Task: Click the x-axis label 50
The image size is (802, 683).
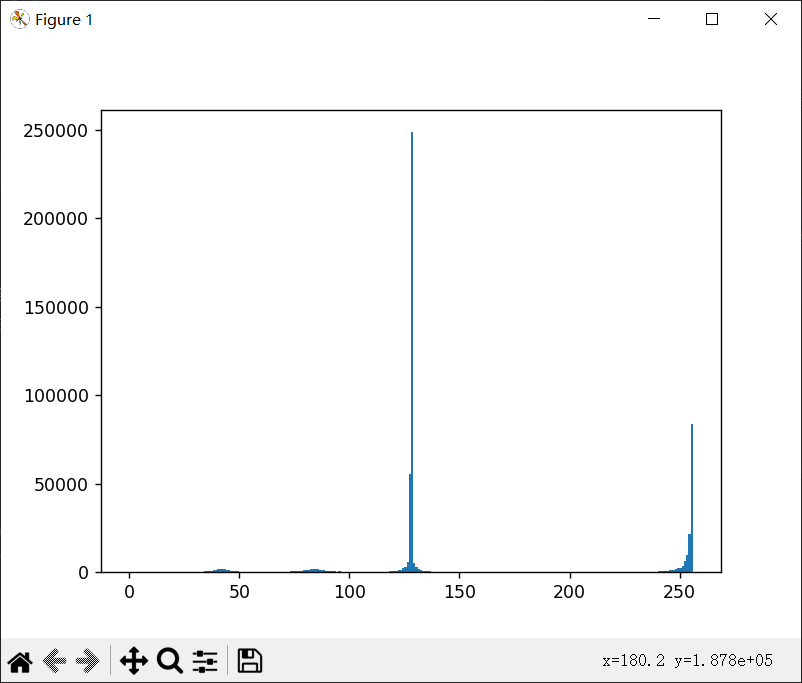Action: pyautogui.click(x=239, y=592)
